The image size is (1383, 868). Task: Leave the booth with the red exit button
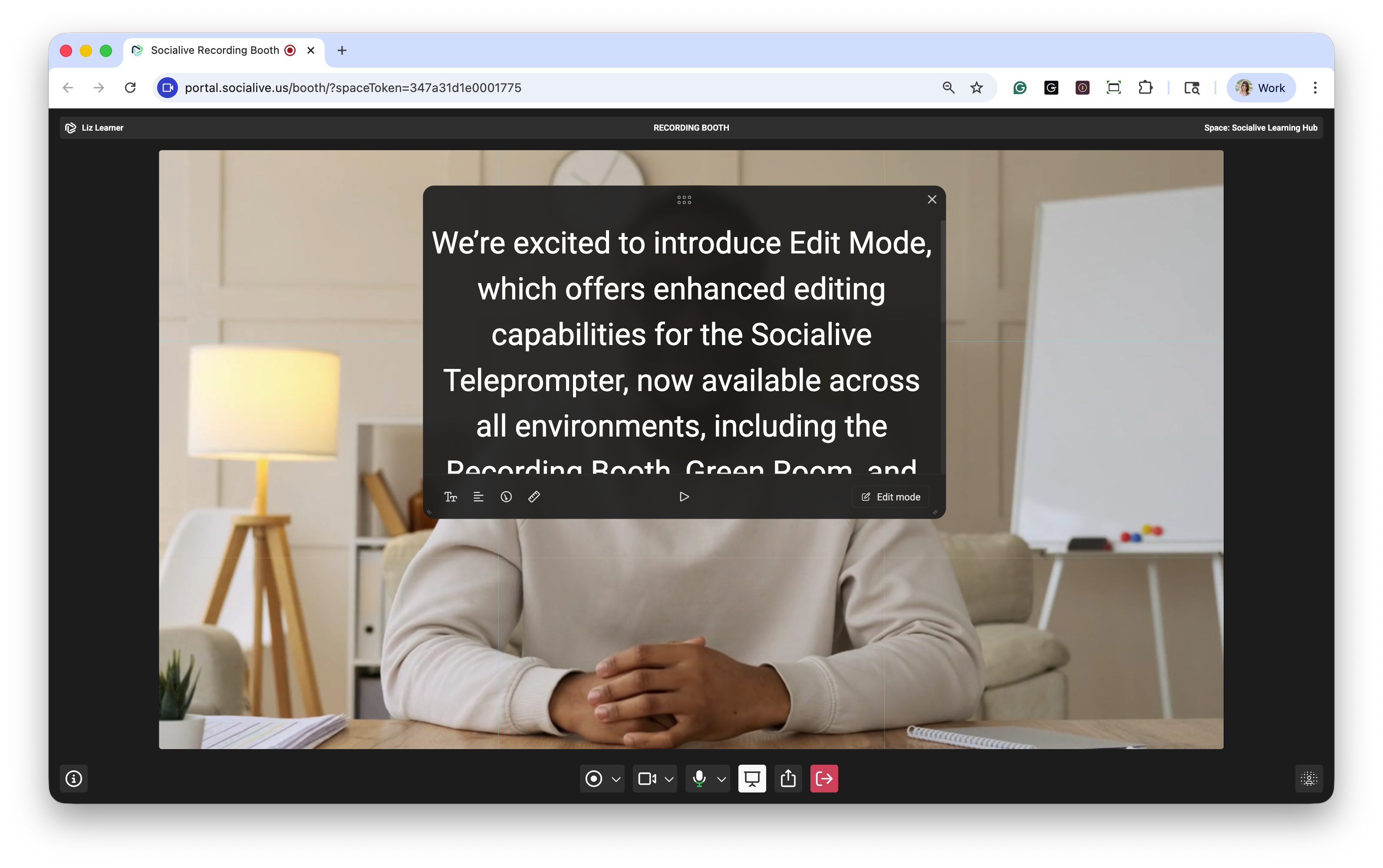(x=824, y=779)
